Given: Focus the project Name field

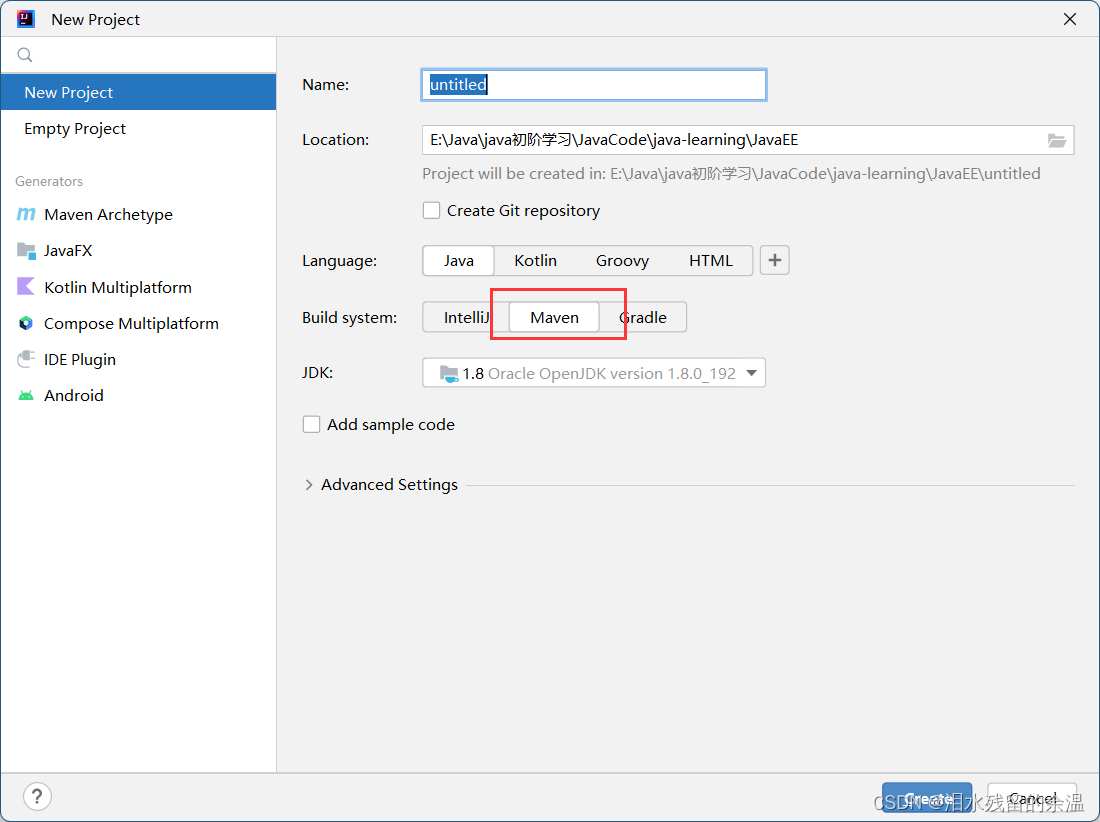Looking at the screenshot, I should pos(593,85).
